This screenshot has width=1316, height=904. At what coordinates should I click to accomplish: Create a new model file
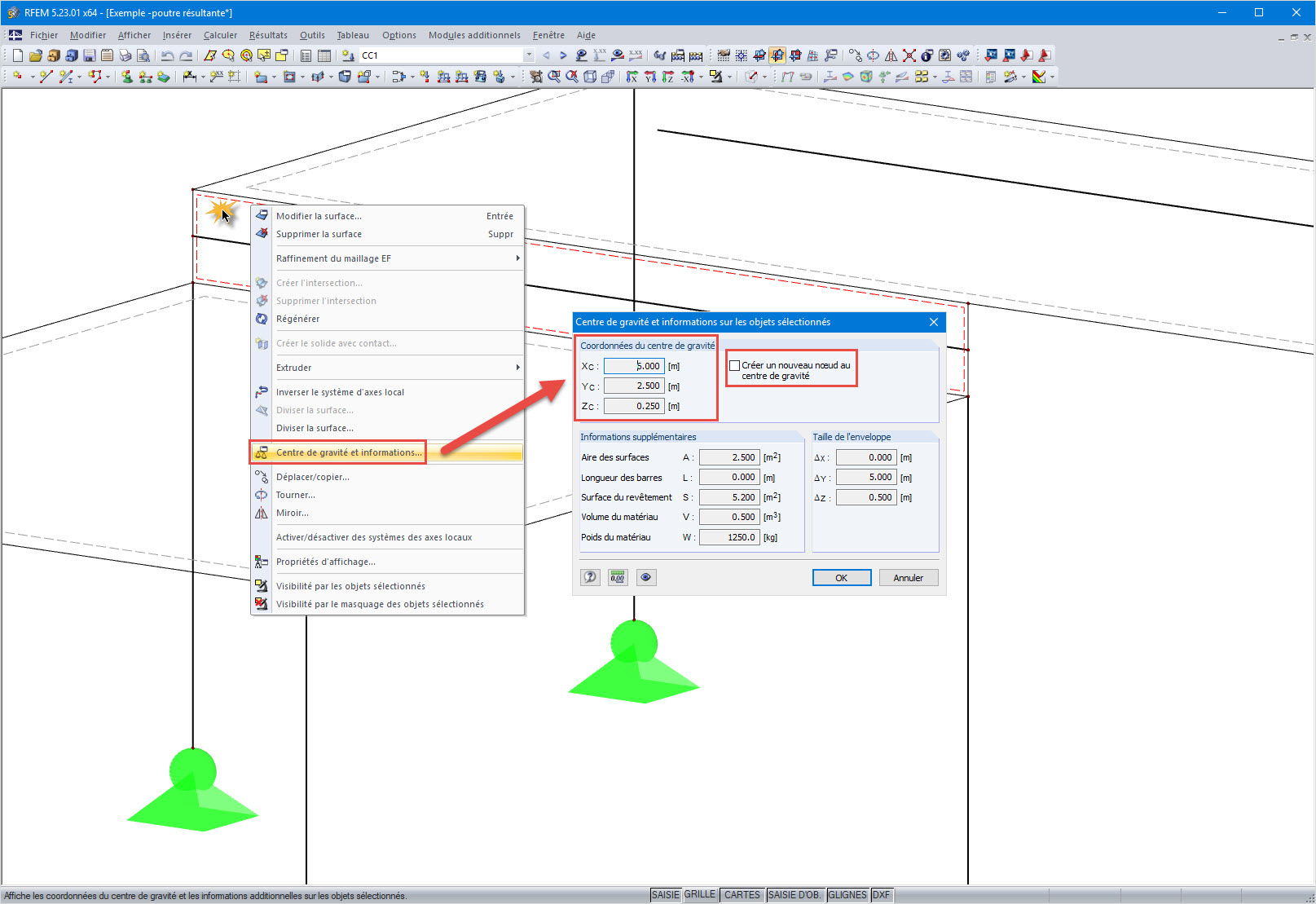click(x=17, y=55)
